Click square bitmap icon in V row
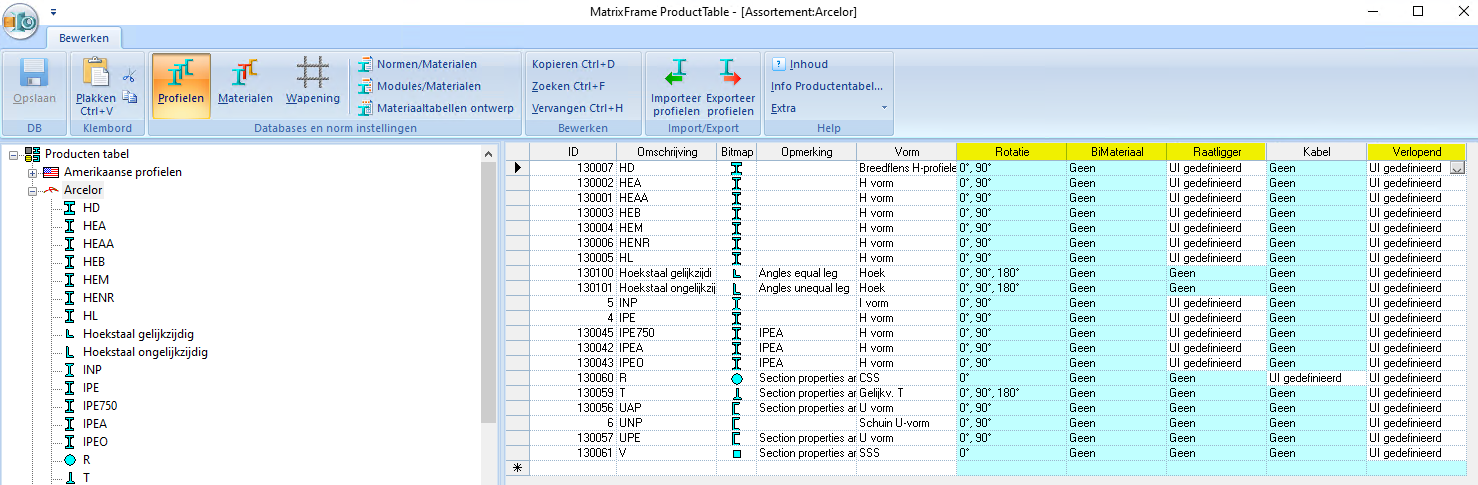The height and width of the screenshot is (485, 1478). (x=737, y=453)
